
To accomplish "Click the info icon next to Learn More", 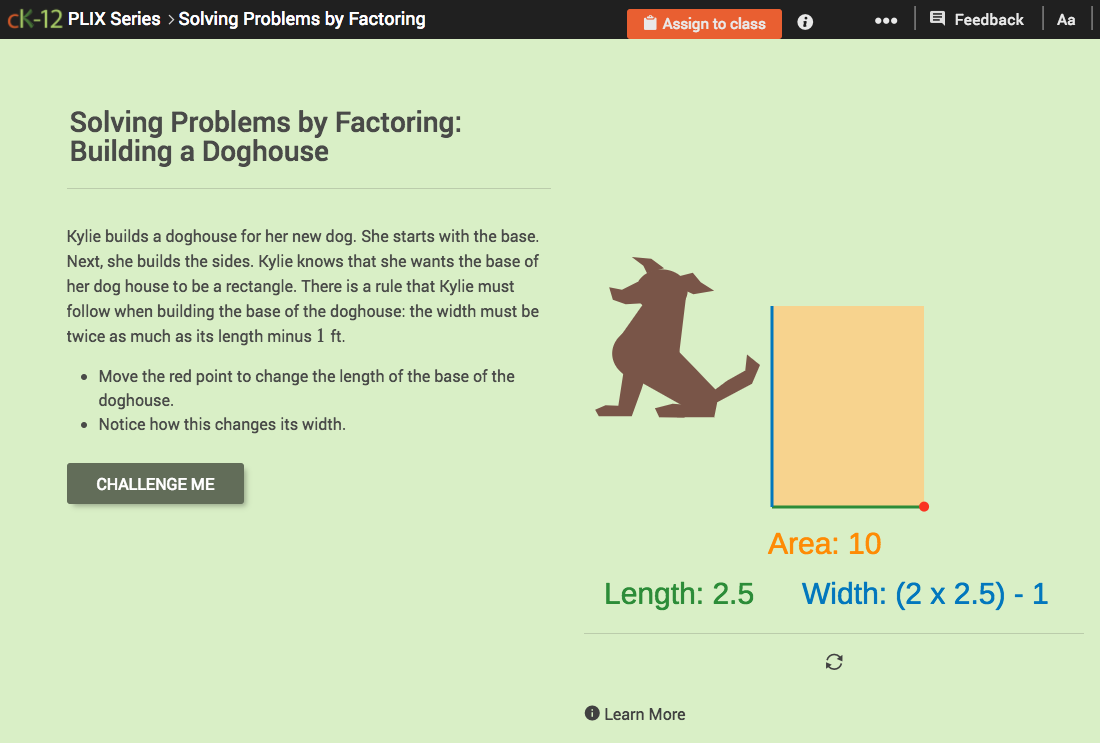I will pyautogui.click(x=592, y=714).
